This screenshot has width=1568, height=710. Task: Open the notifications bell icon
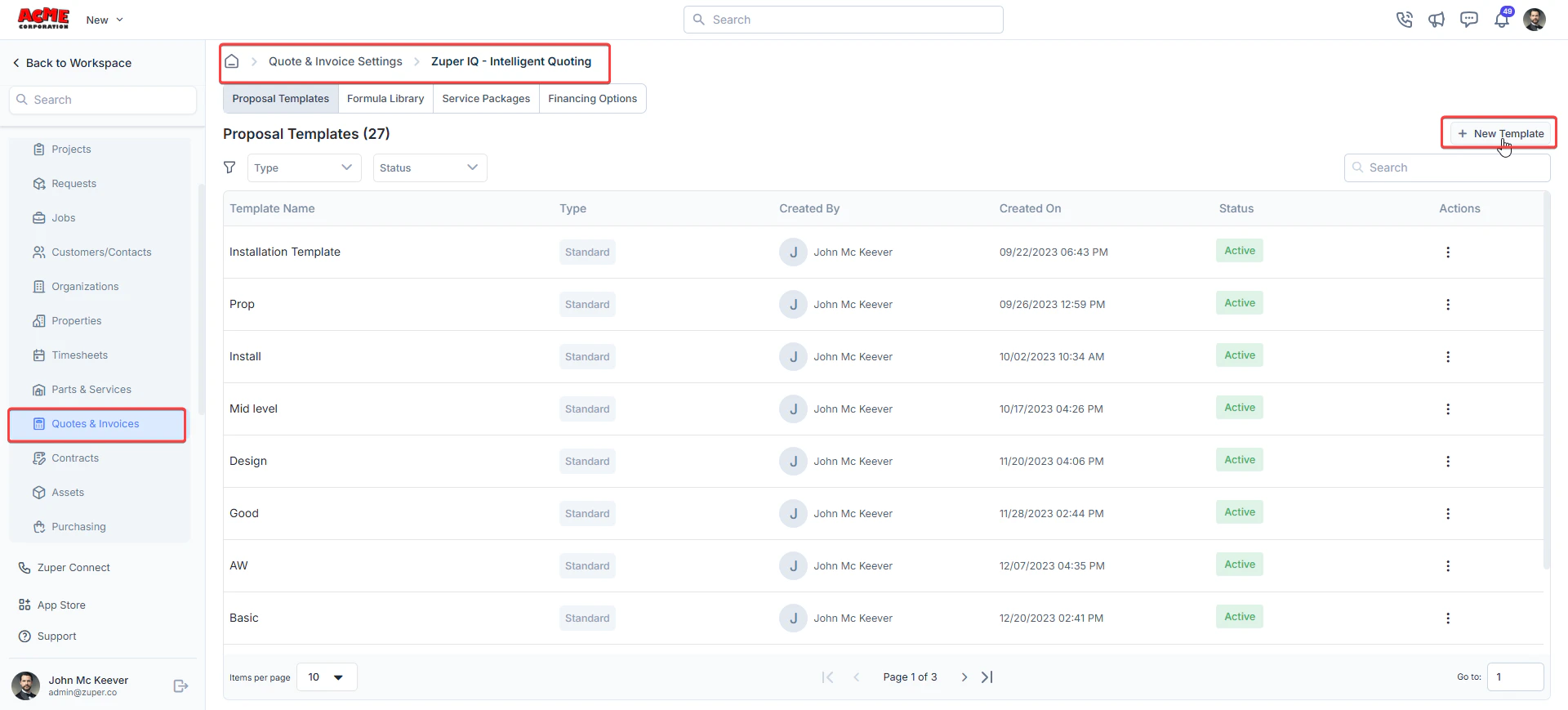click(1502, 20)
